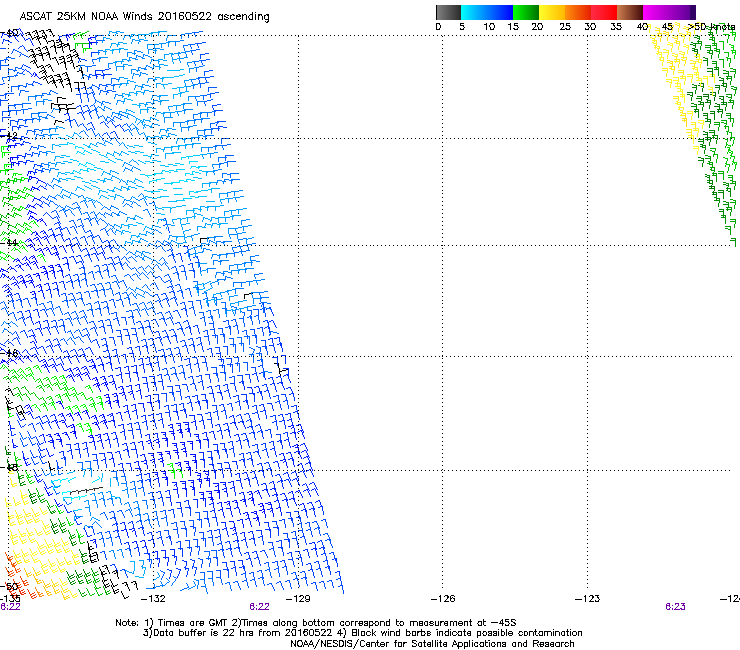Click the dark purple 45-50 knots legend segment
The height and width of the screenshot is (650, 740).
click(x=682, y=12)
